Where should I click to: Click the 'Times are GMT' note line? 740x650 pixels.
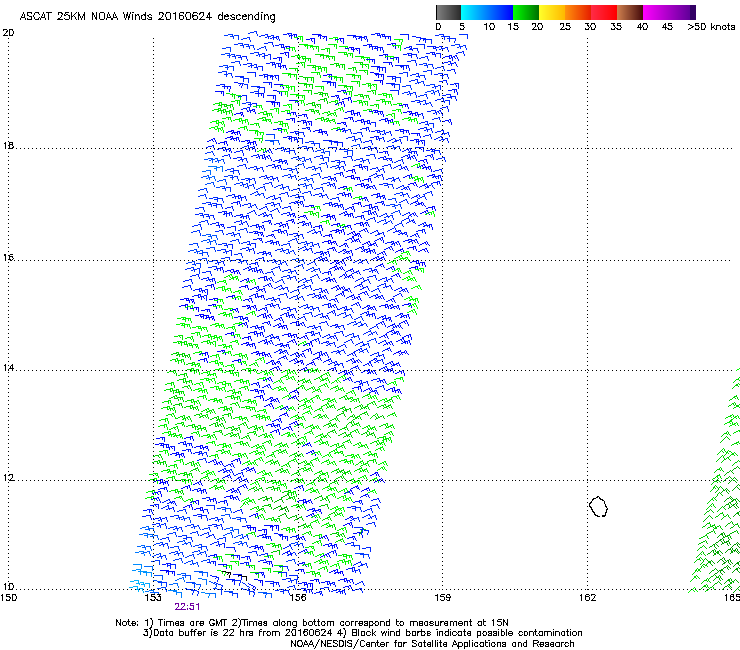(x=312, y=623)
